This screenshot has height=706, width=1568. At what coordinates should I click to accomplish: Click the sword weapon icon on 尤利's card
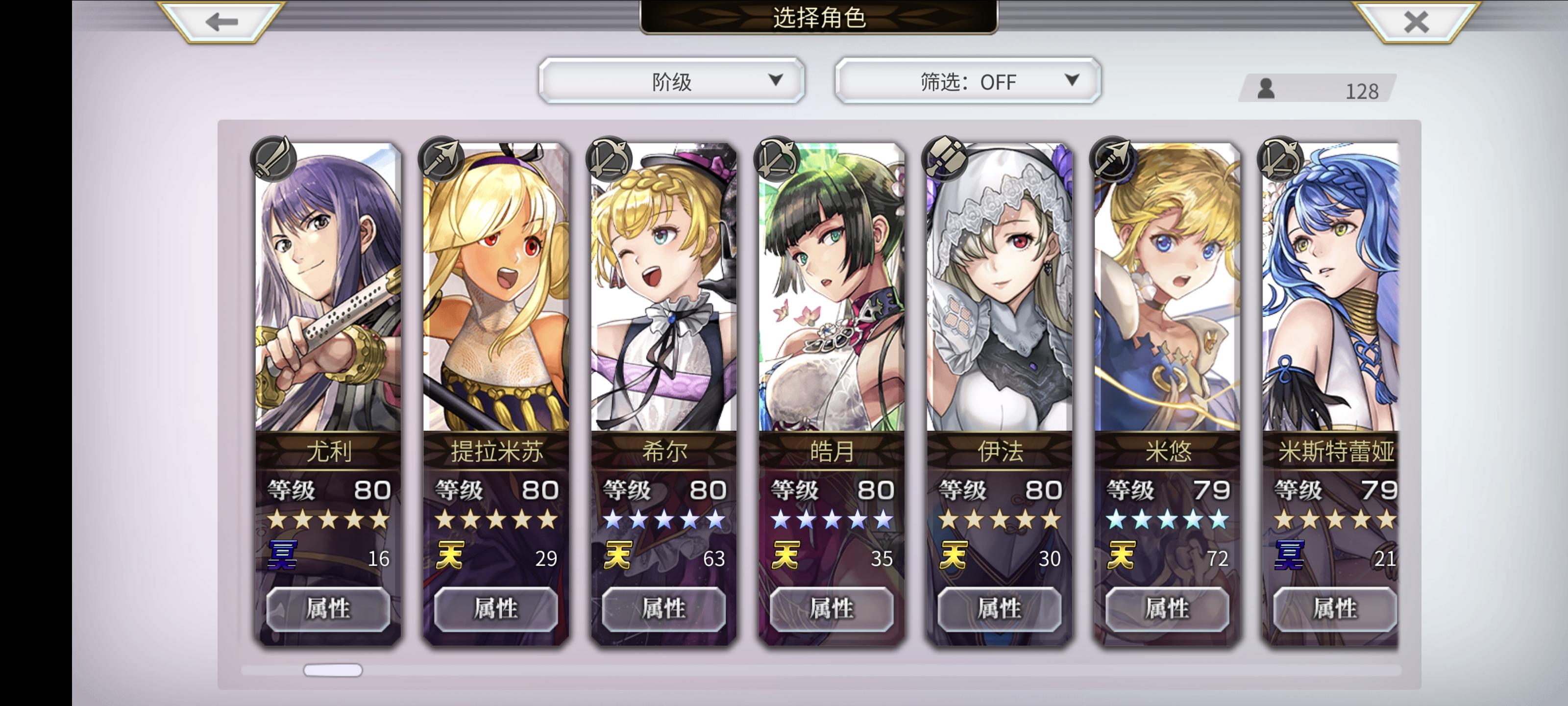coord(273,158)
